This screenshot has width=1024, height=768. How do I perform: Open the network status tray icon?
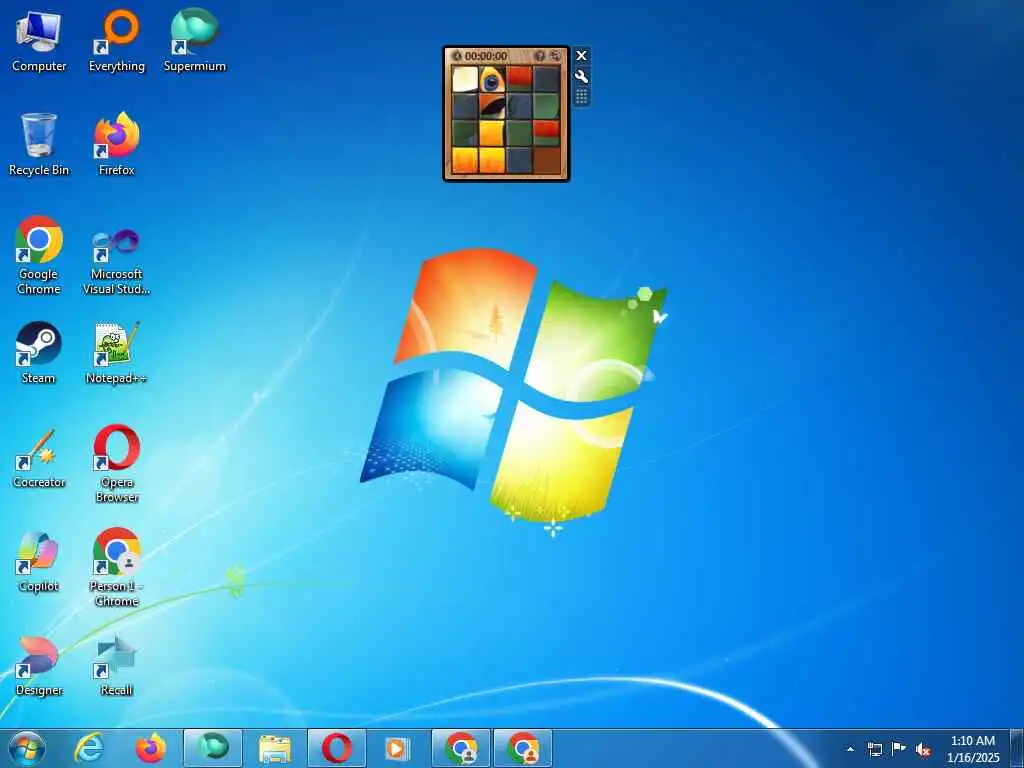(874, 749)
